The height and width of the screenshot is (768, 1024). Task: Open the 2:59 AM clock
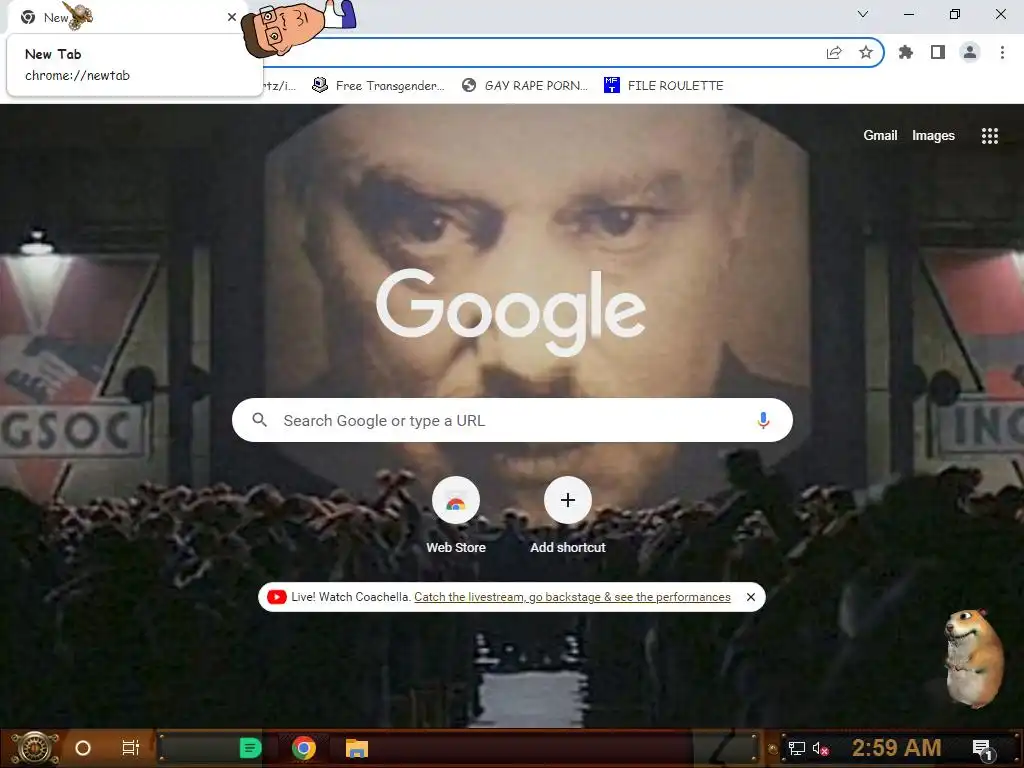tap(896, 747)
